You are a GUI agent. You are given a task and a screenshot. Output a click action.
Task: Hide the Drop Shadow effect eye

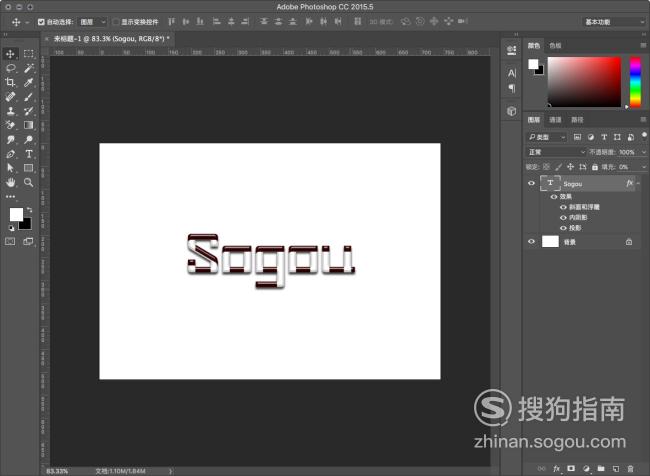point(563,228)
